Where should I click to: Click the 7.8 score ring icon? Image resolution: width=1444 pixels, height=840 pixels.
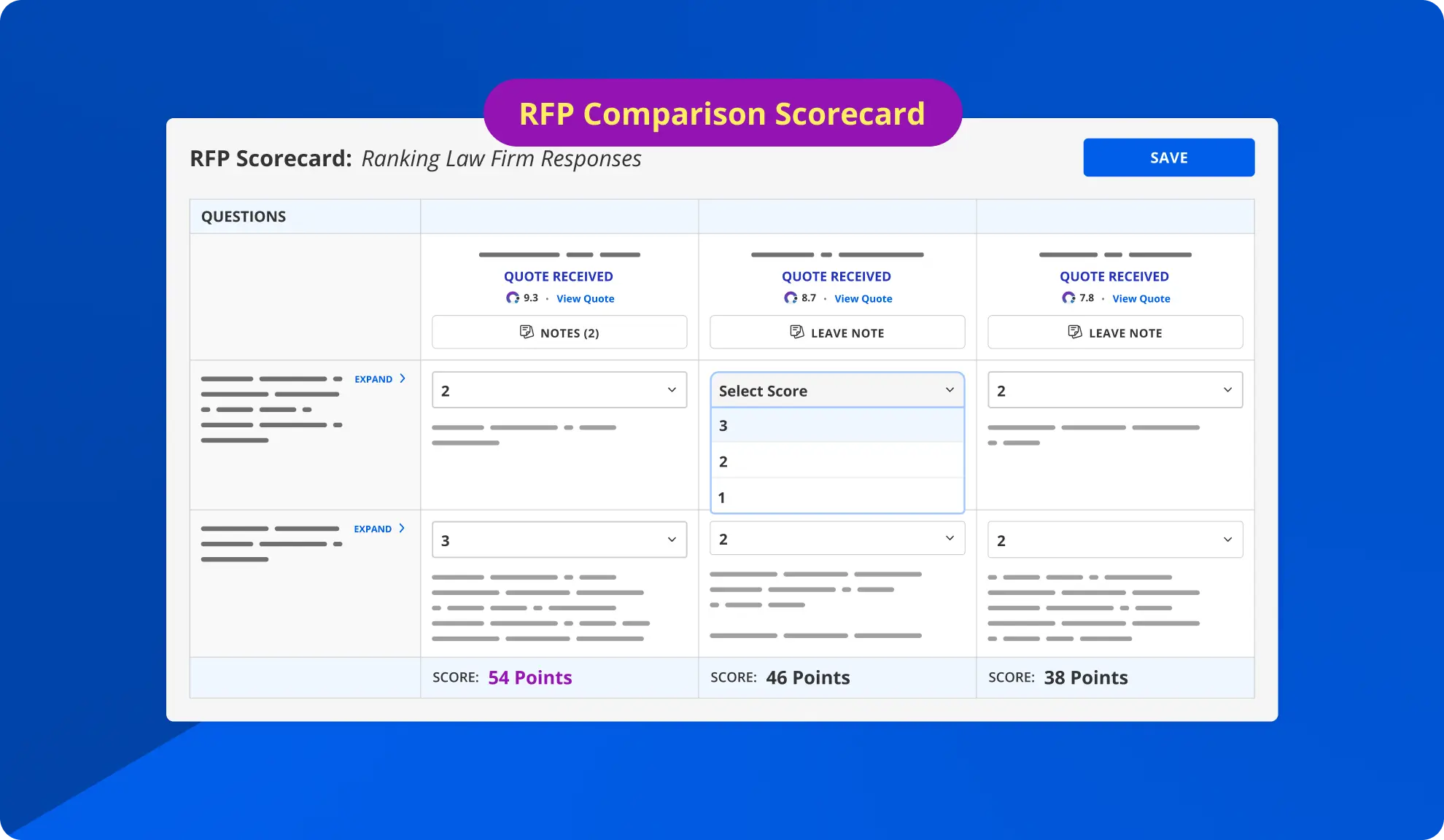point(1067,297)
